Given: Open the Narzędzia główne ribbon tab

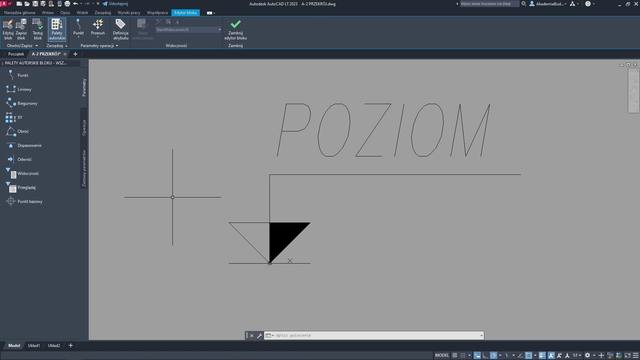Looking at the screenshot, I should point(20,13).
